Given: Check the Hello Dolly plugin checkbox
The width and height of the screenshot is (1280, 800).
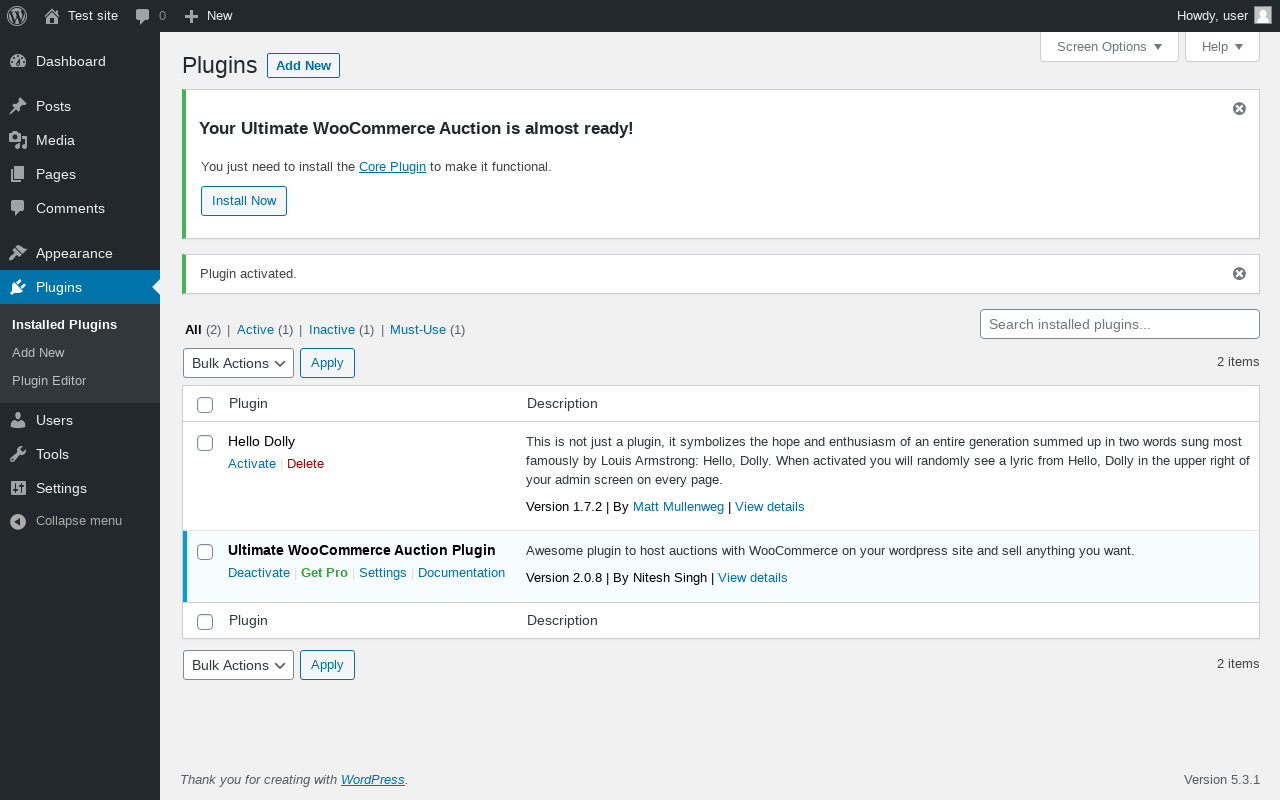Looking at the screenshot, I should click(x=205, y=442).
